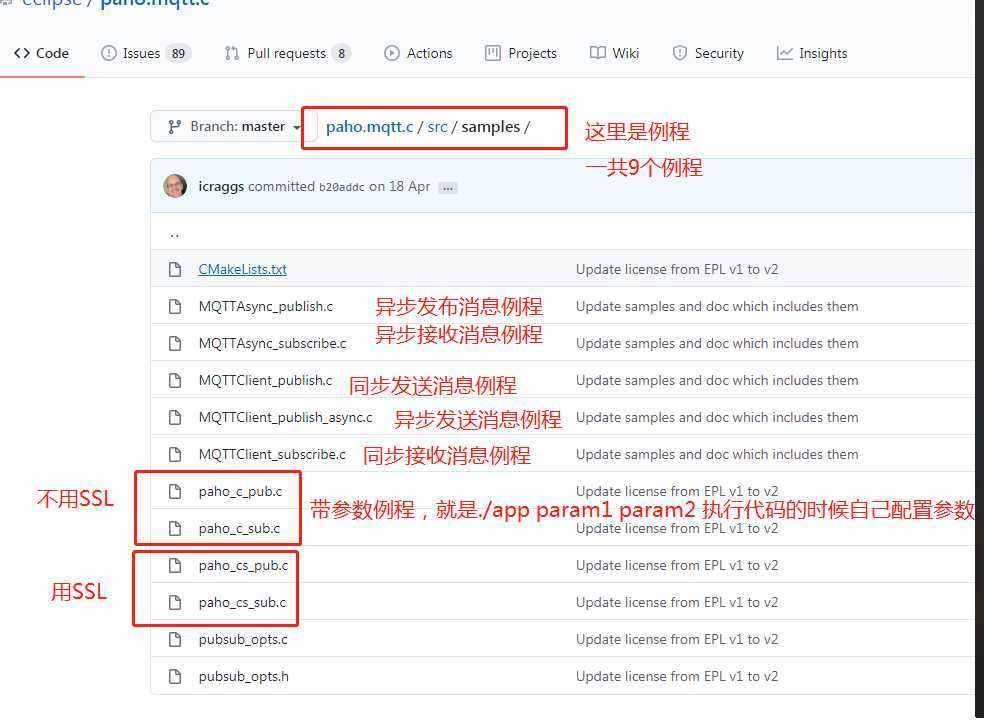984x720 pixels.
Task: Click file icon beside pubsub_opts.h
Action: [x=175, y=677]
